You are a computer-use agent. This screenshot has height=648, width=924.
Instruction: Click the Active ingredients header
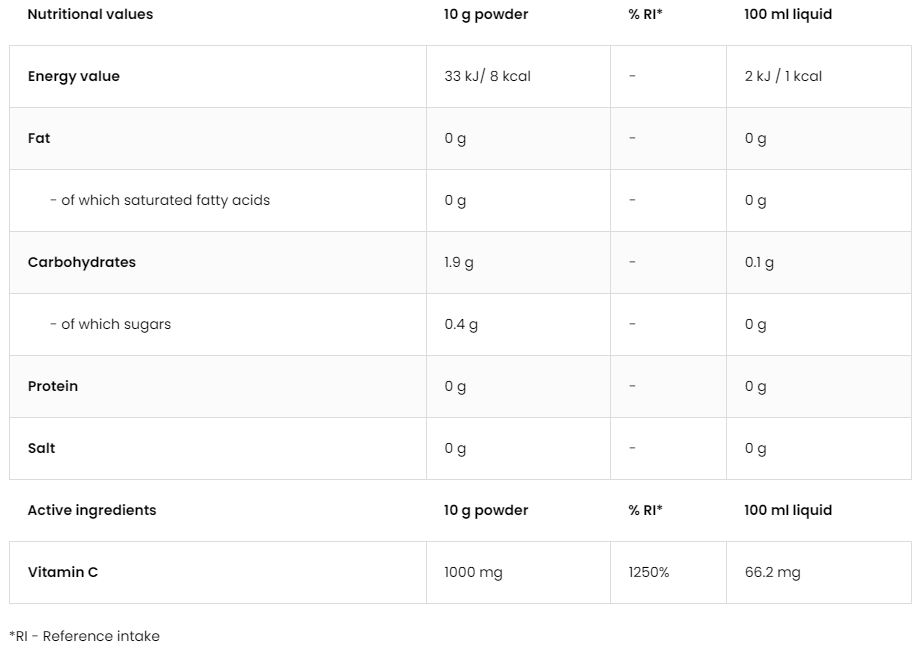(x=92, y=511)
